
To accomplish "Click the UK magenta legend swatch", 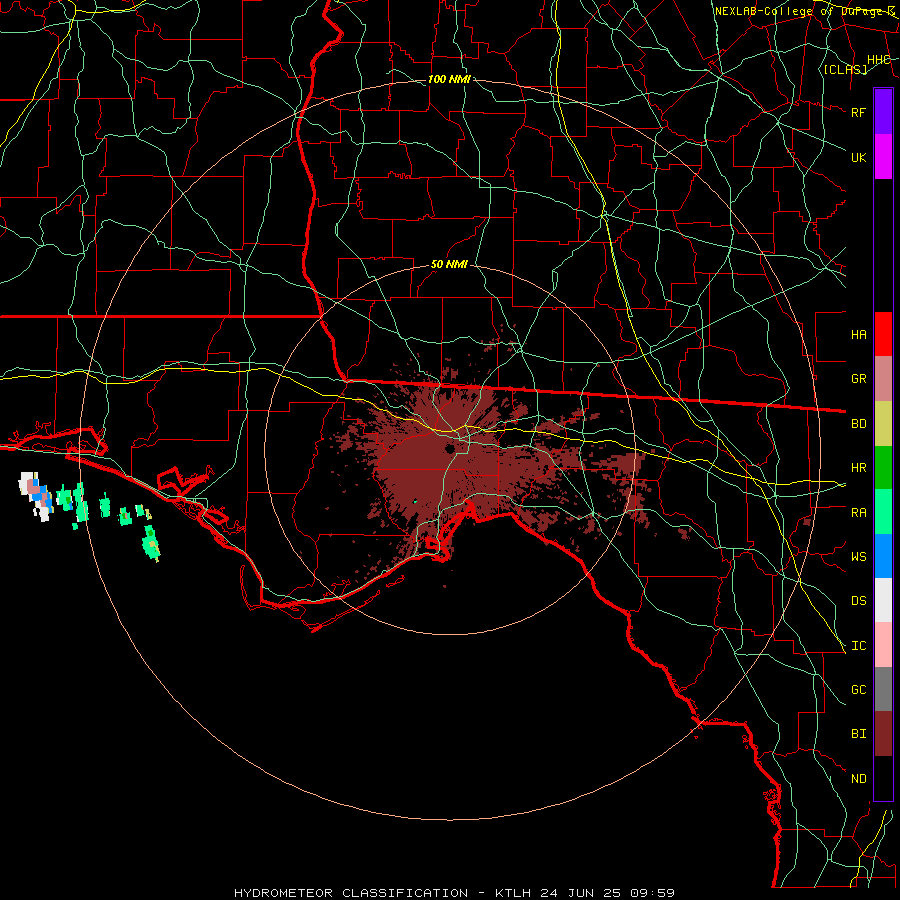I will pos(883,157).
